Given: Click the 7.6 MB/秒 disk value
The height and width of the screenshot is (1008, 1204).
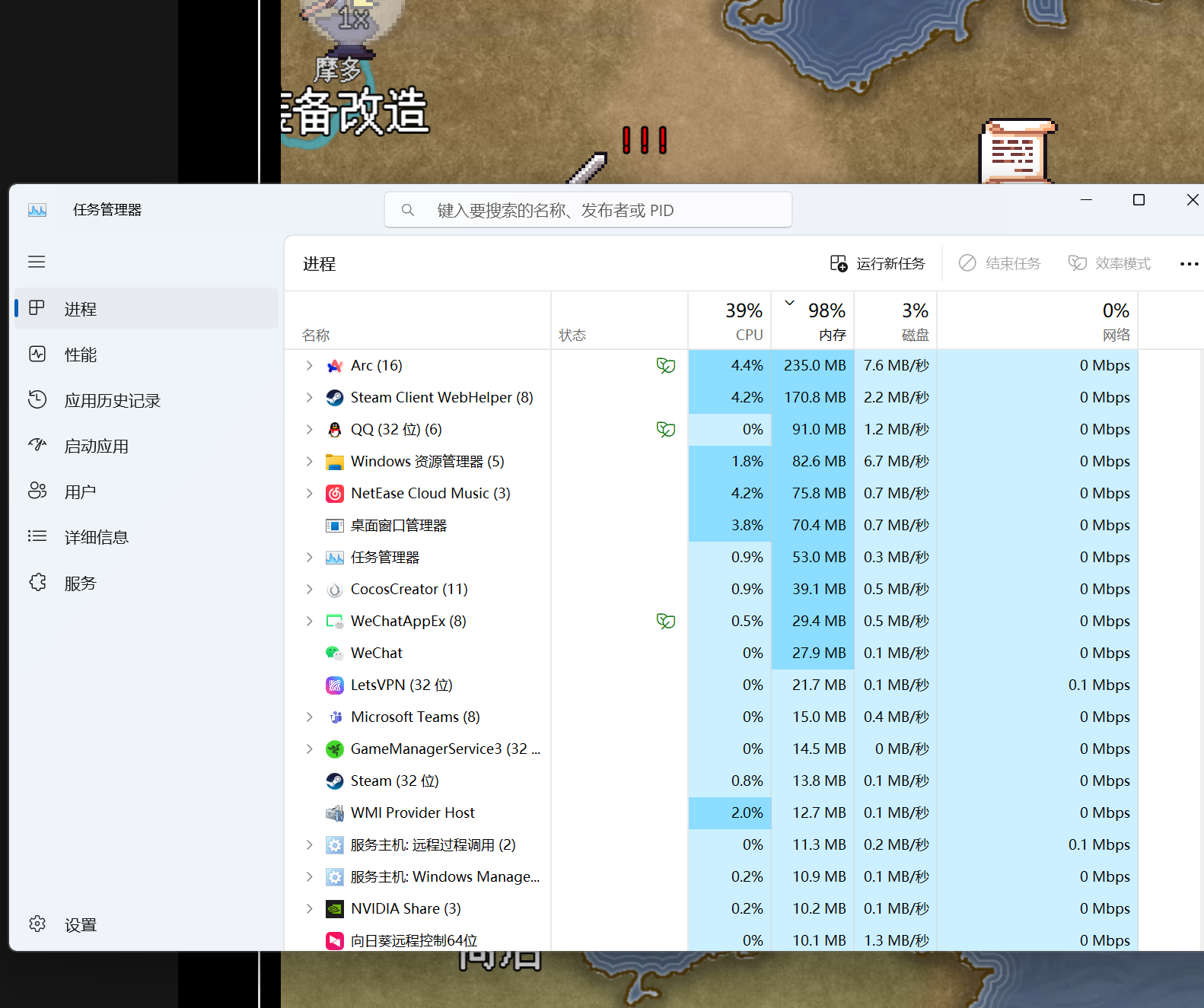Looking at the screenshot, I should pyautogui.click(x=897, y=366).
